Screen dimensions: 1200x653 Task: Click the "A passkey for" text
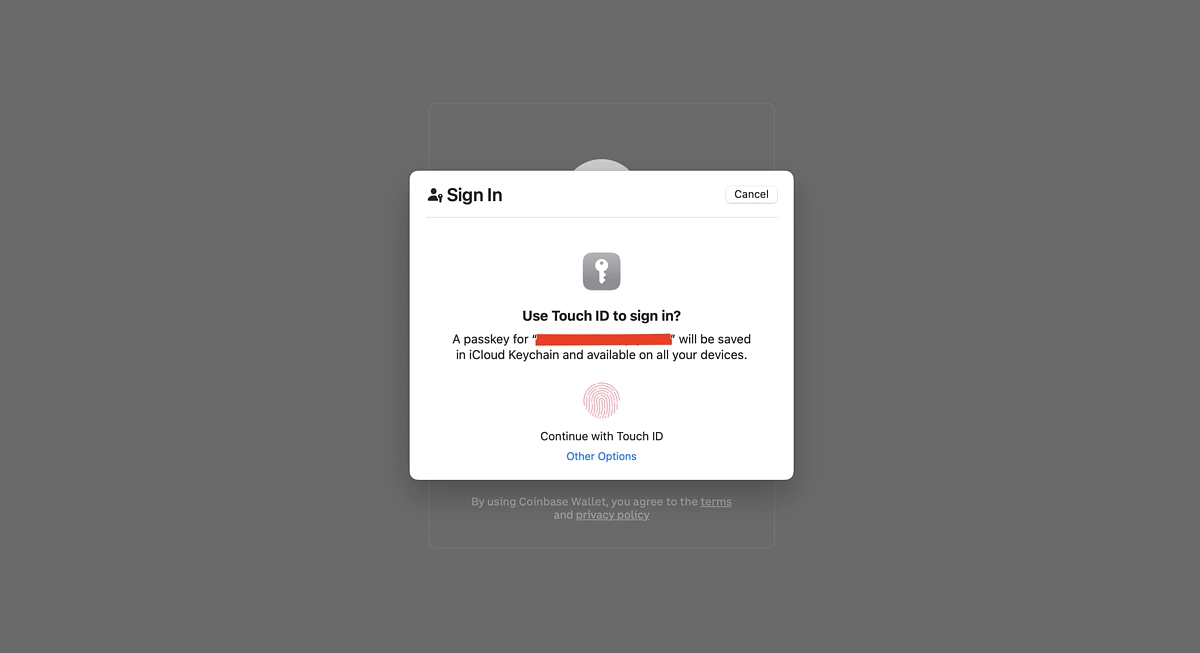pos(490,340)
